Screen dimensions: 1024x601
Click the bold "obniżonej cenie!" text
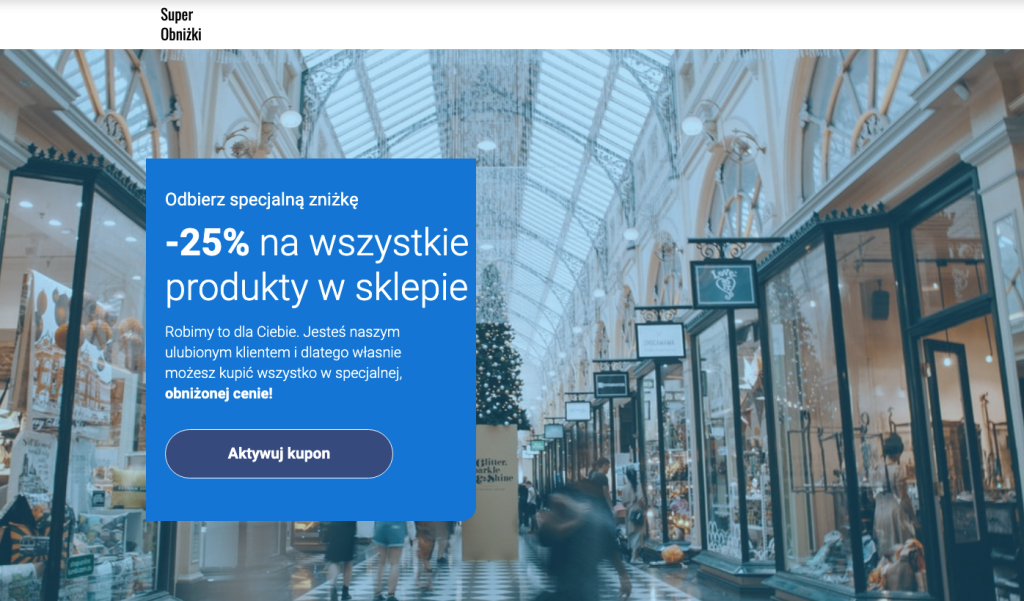[x=219, y=393]
